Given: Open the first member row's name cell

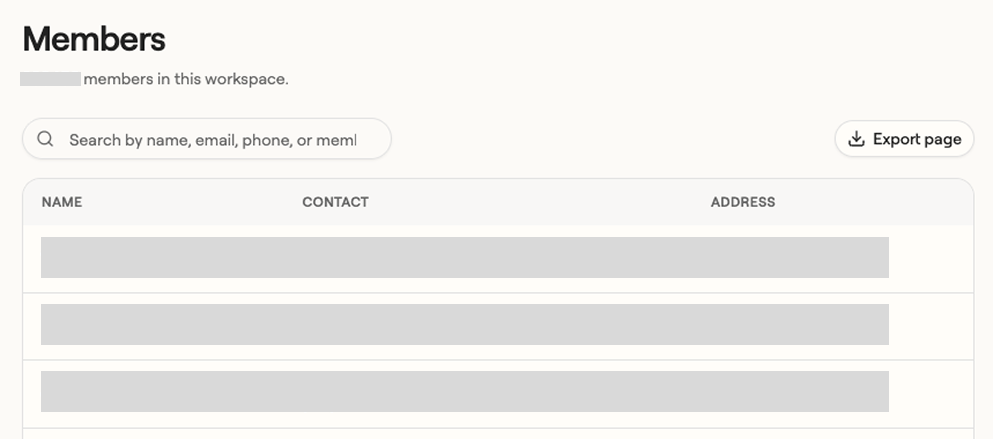Looking at the screenshot, I should [171, 257].
